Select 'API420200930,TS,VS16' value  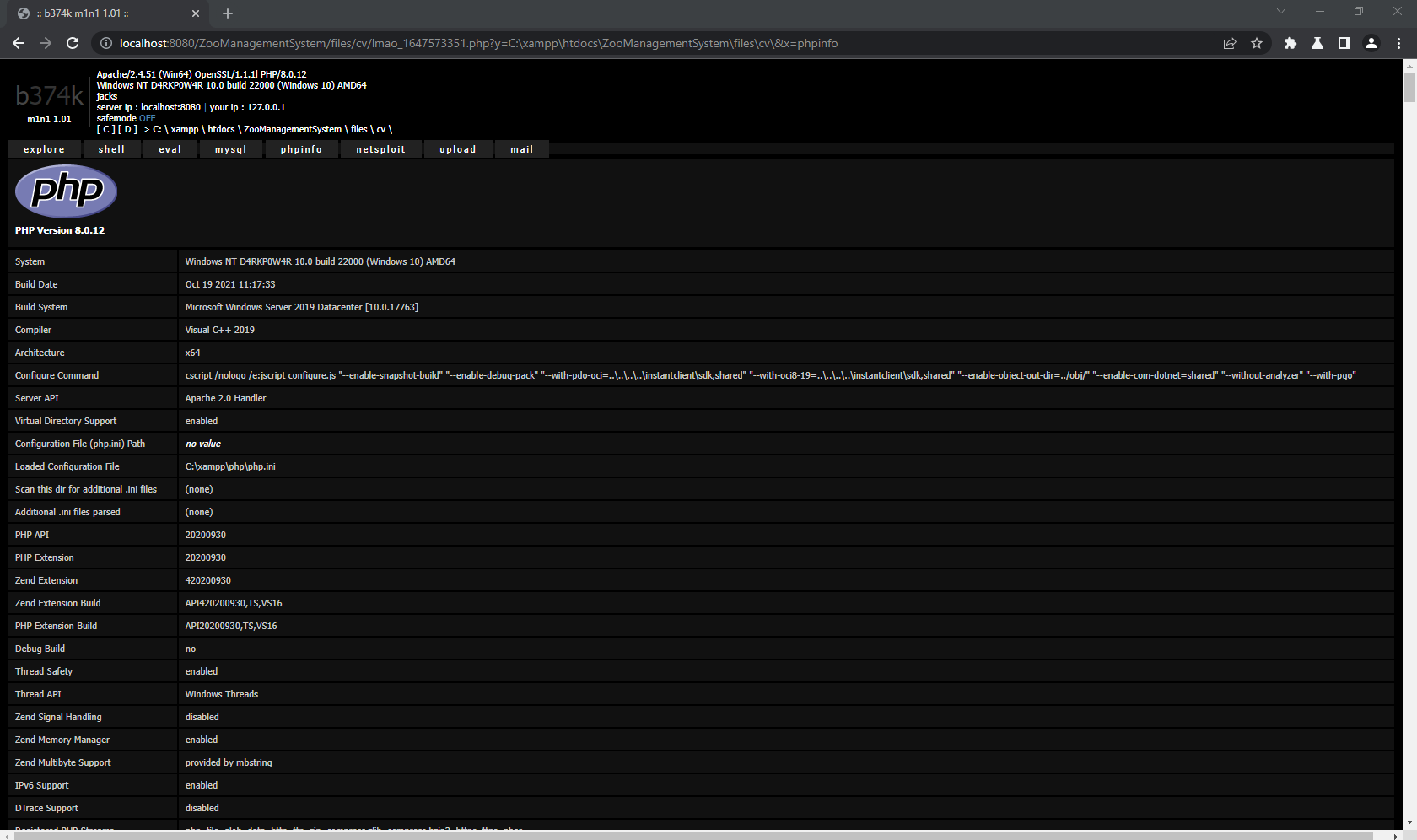[x=234, y=603]
